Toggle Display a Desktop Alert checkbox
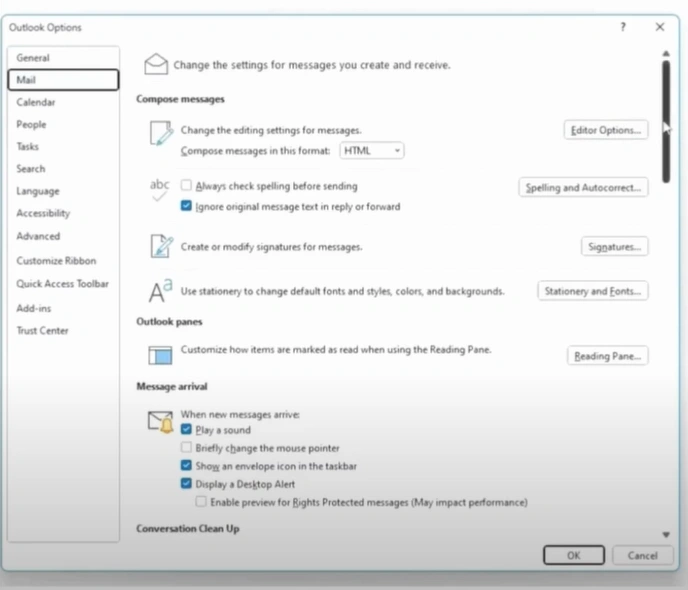This screenshot has width=688, height=590. point(186,483)
